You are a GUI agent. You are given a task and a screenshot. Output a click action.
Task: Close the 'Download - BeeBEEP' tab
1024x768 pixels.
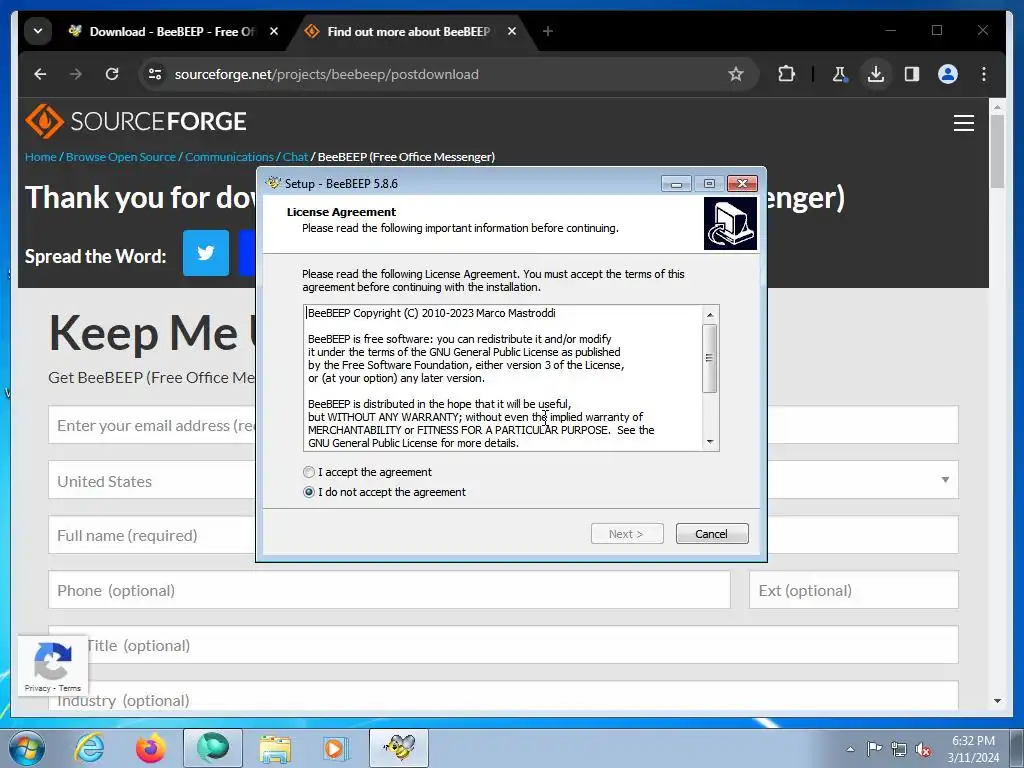pyautogui.click(x=274, y=31)
